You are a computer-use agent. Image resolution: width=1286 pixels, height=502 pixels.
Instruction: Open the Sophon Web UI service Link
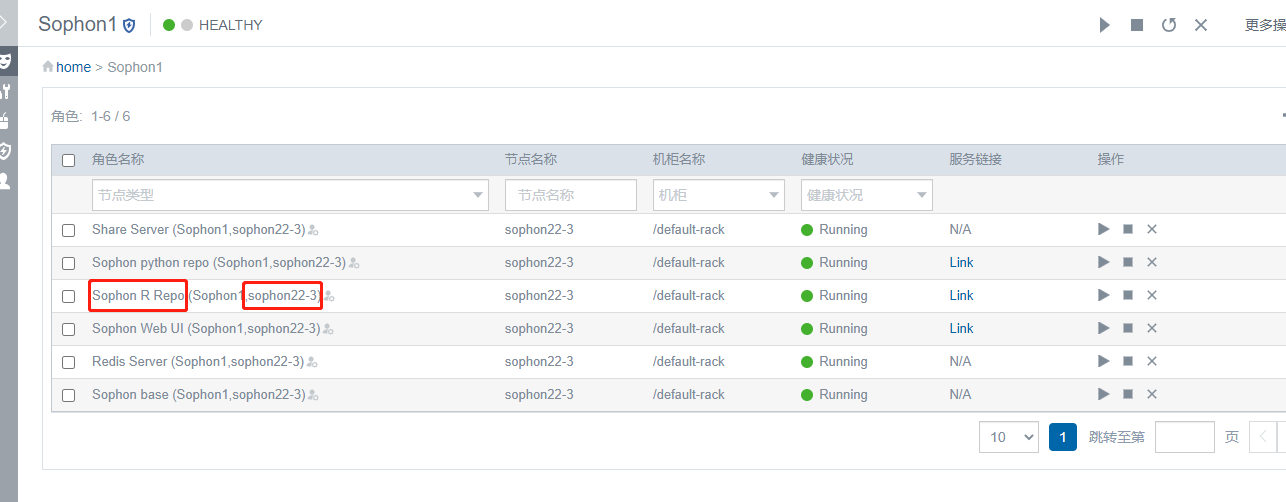[961, 328]
